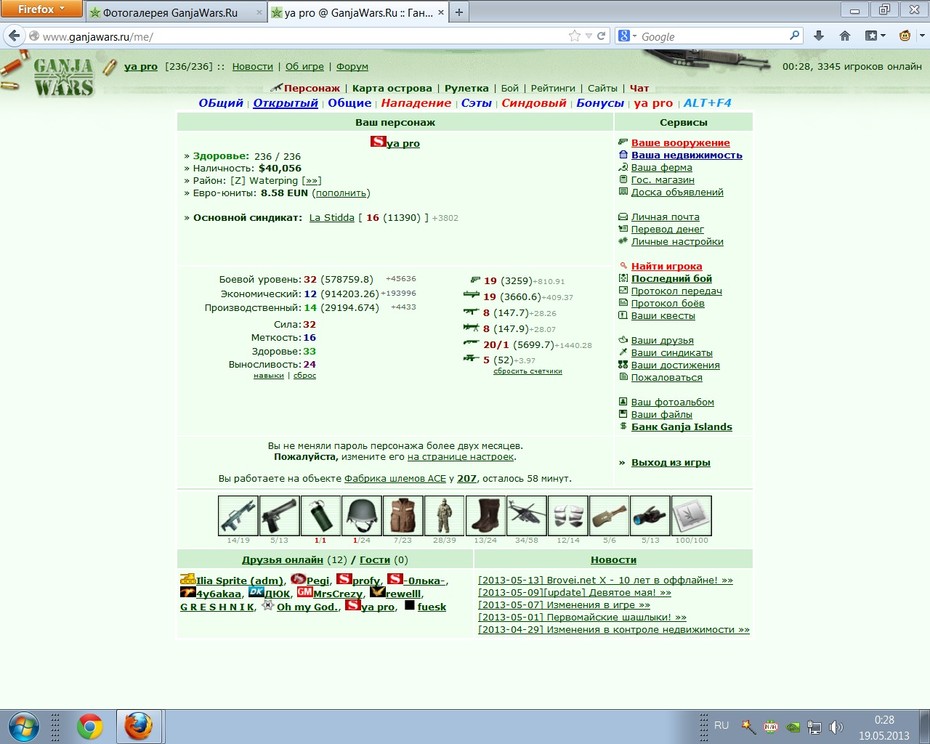Switch to Фотогалерея GanjaWars.Ru tab
This screenshot has height=744, width=930.
[171, 12]
